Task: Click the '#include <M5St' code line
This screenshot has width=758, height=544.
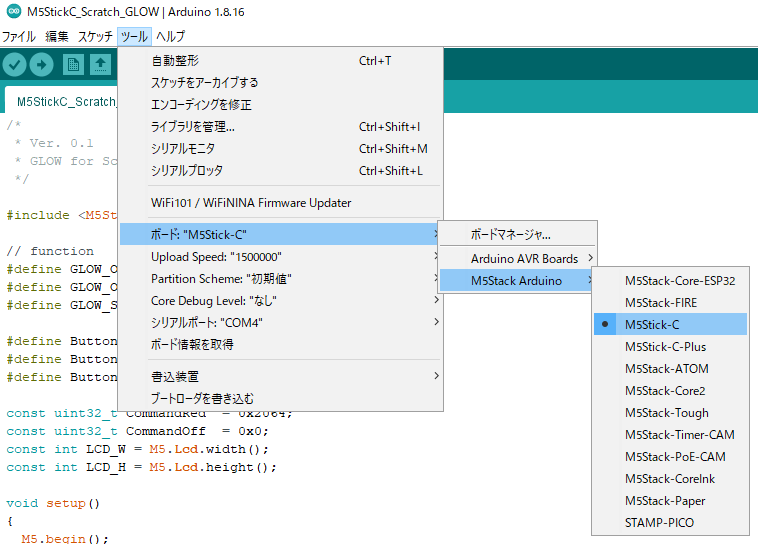Action: point(61,215)
